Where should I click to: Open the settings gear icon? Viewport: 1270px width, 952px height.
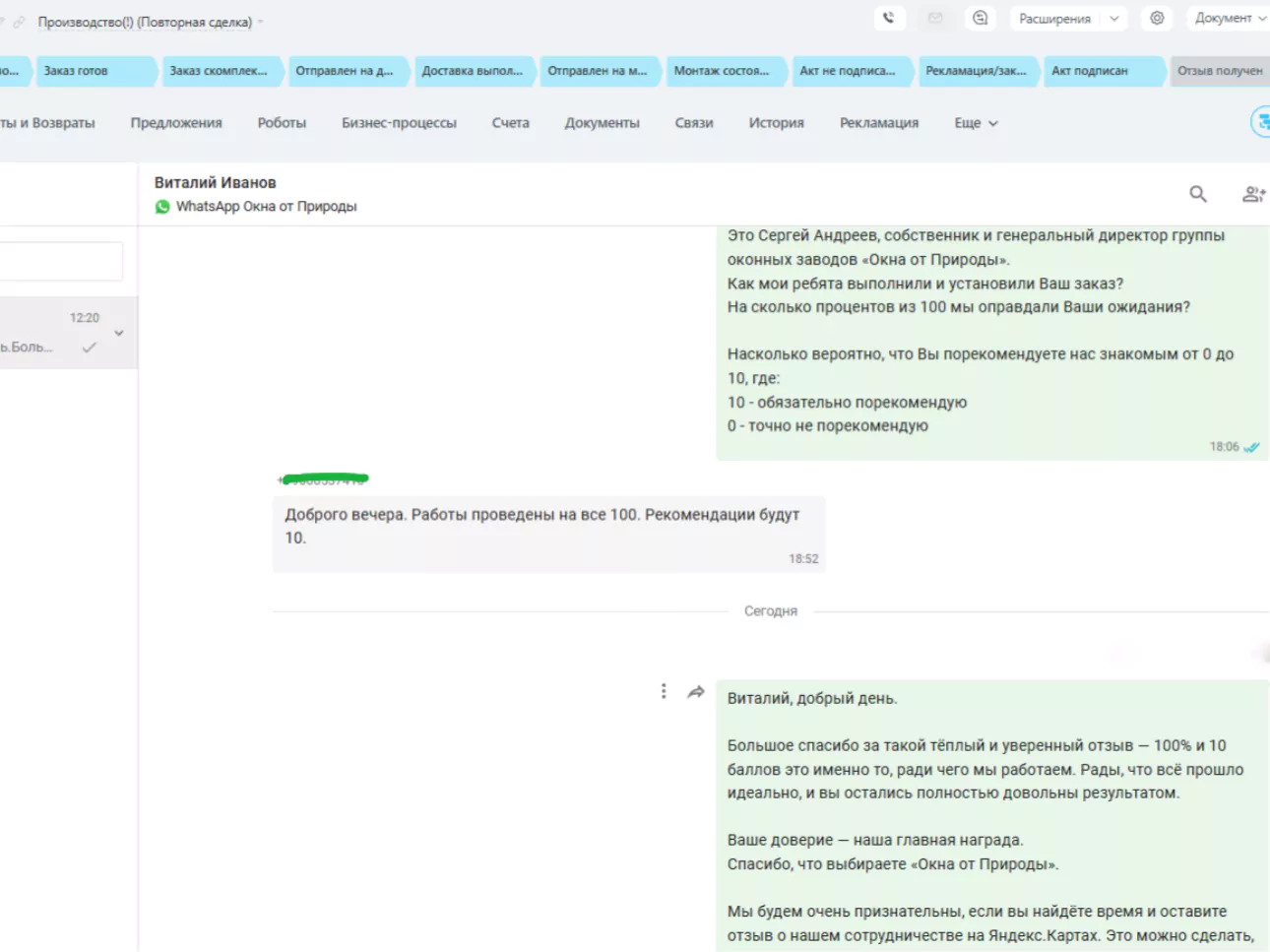point(1157,18)
